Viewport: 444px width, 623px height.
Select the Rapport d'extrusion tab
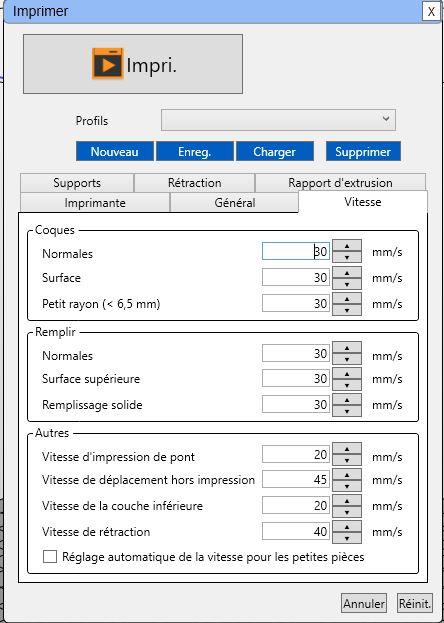[x=340, y=183]
